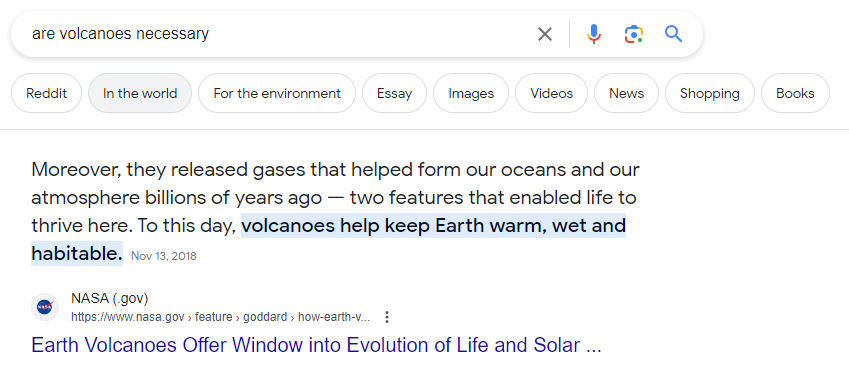Screen dimensions: 849x368
Task: Select the Essay filter chip
Action: (x=394, y=93)
